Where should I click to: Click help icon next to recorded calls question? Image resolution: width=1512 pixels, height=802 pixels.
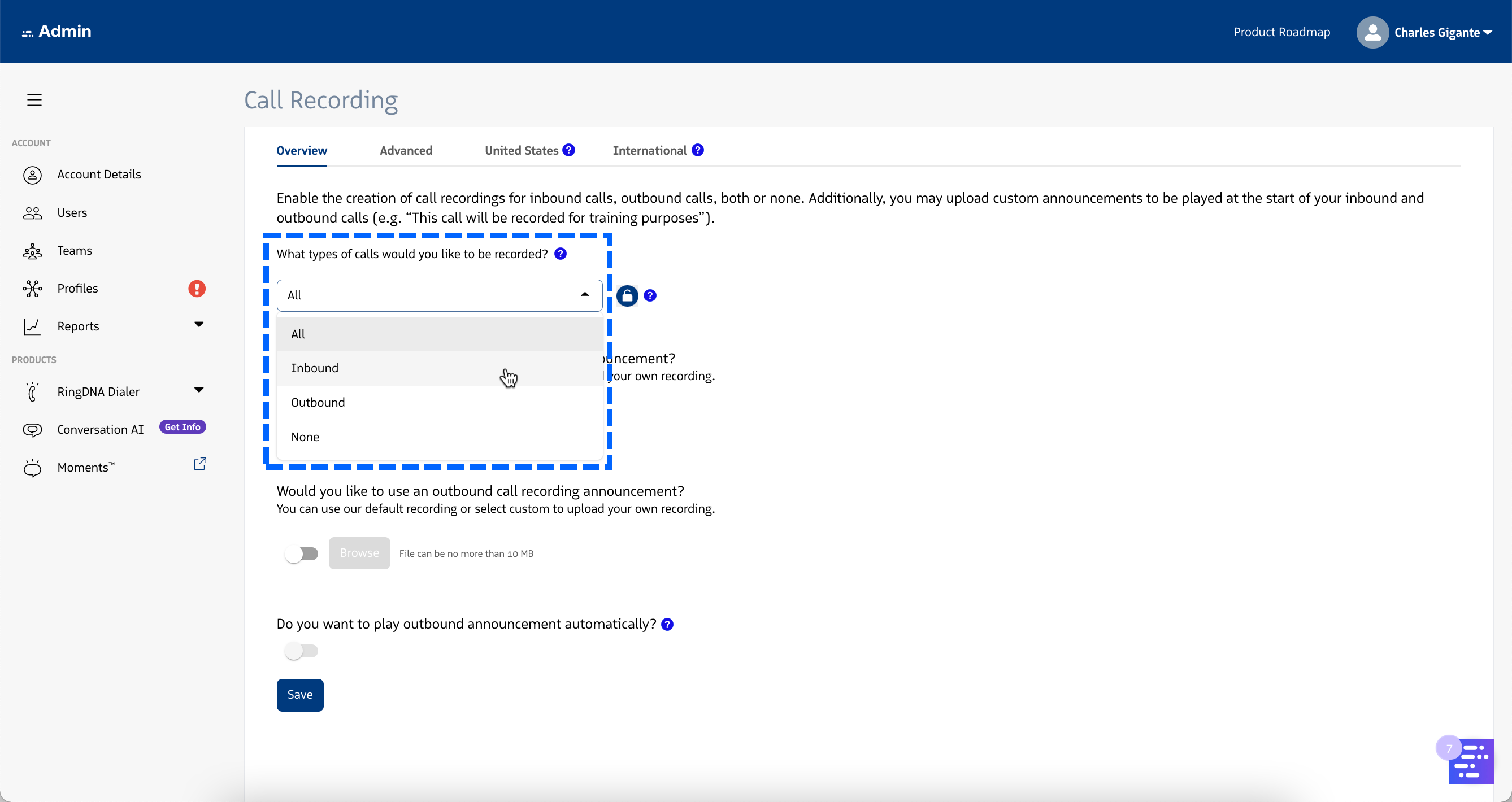(x=561, y=254)
